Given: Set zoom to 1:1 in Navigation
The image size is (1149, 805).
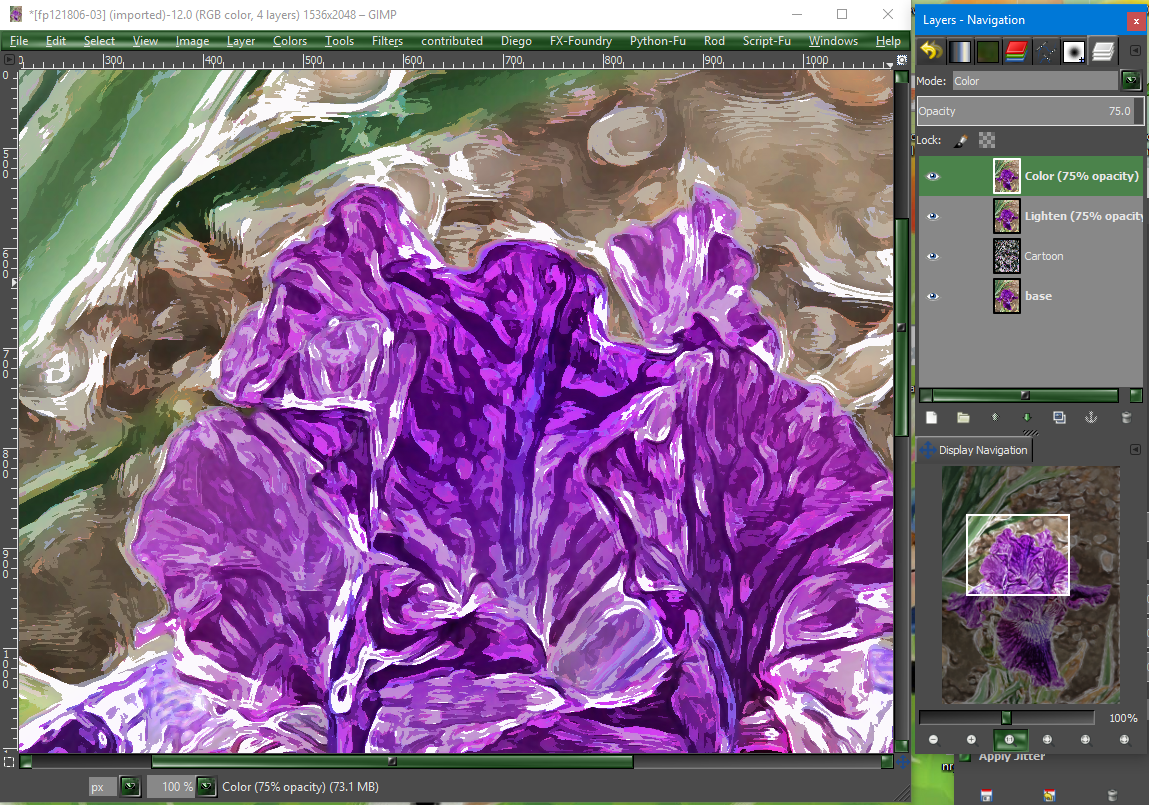Looking at the screenshot, I should coord(1010,740).
